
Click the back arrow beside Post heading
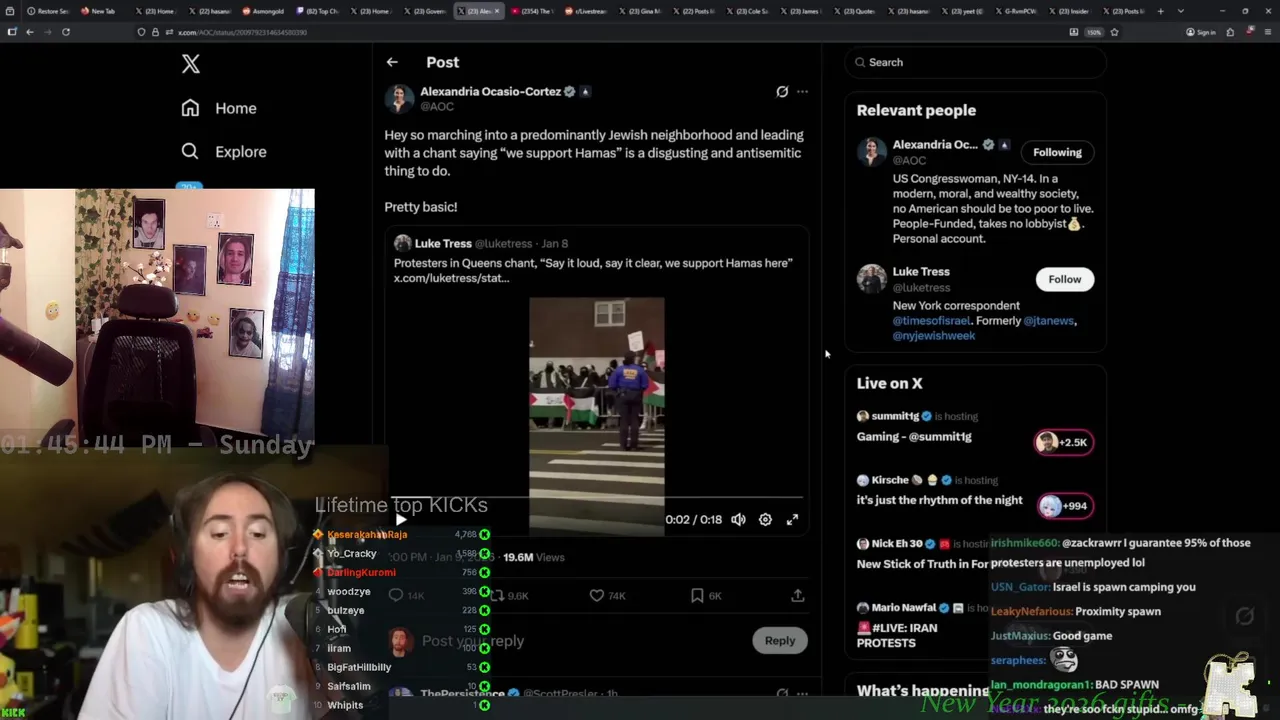[x=392, y=62]
